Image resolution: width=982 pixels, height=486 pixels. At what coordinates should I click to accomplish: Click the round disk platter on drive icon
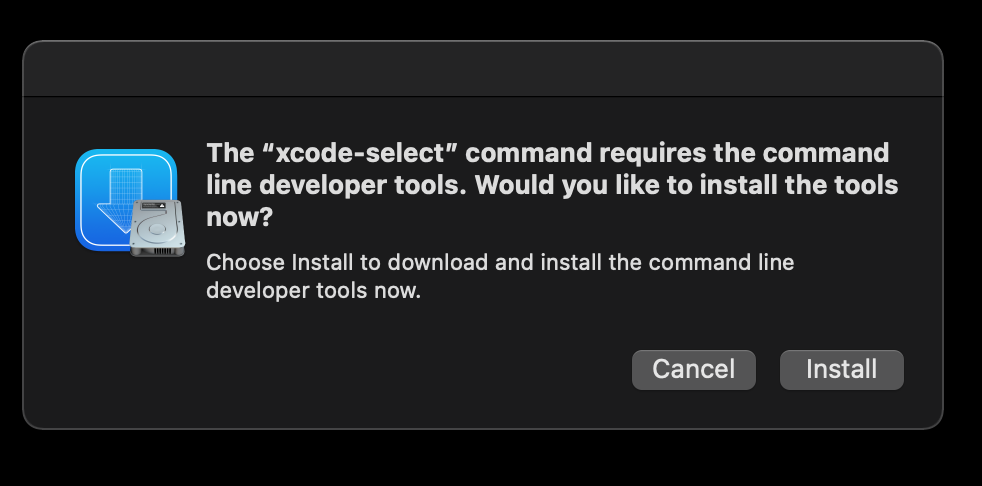(x=155, y=229)
